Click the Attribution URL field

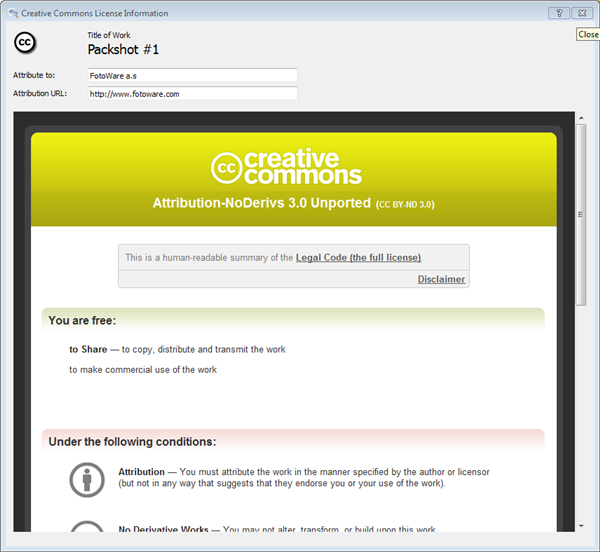tap(192, 93)
